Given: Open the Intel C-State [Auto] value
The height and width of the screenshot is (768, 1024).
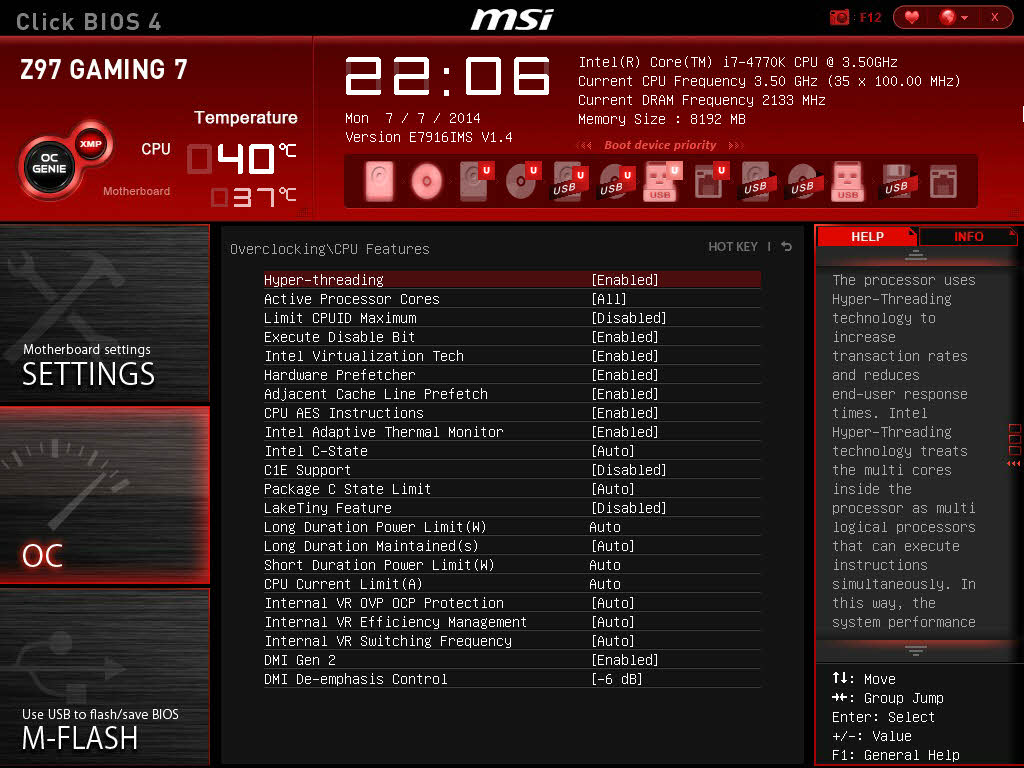Looking at the screenshot, I should click(613, 451).
